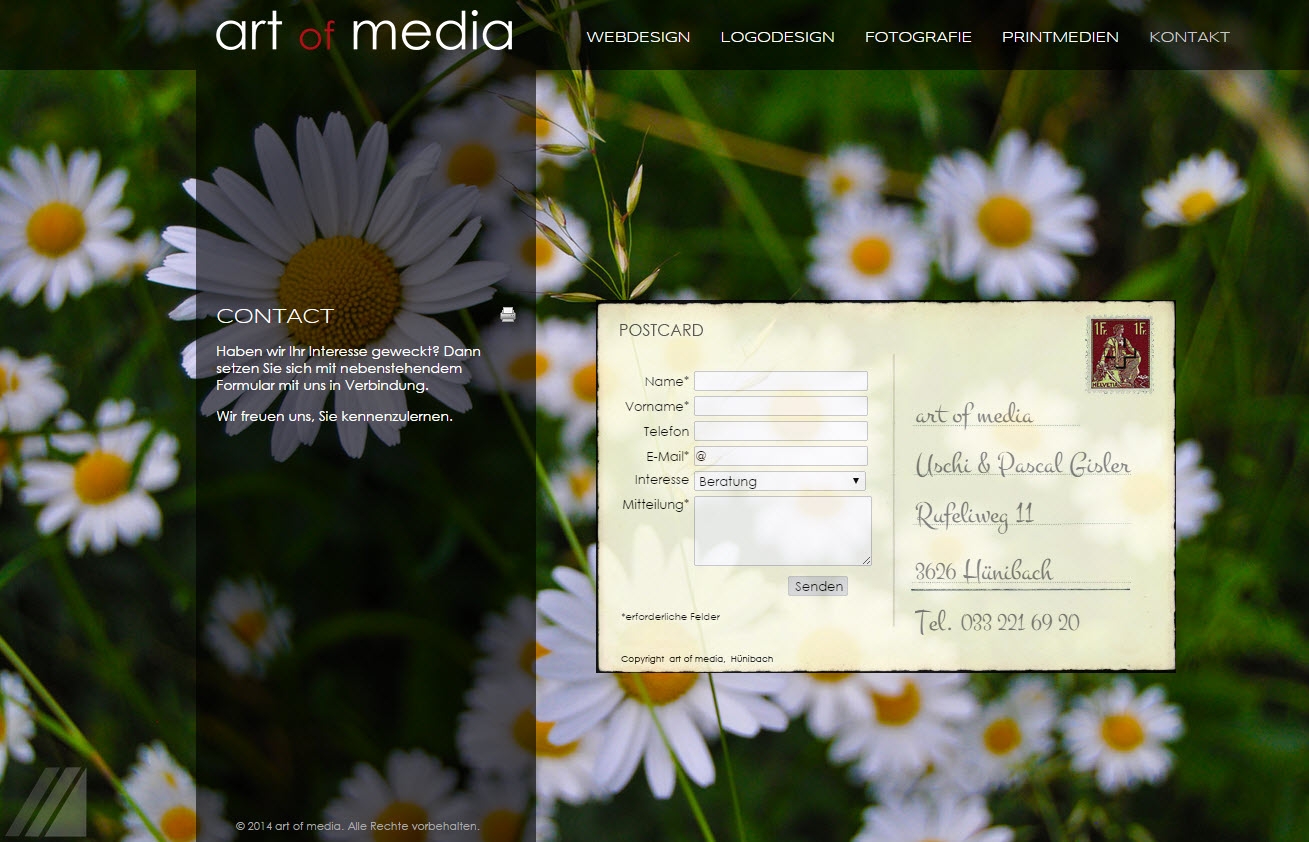Image resolution: width=1309 pixels, height=842 pixels.
Task: Click the striped logo icon in the bottom-left corner
Action: [47, 802]
